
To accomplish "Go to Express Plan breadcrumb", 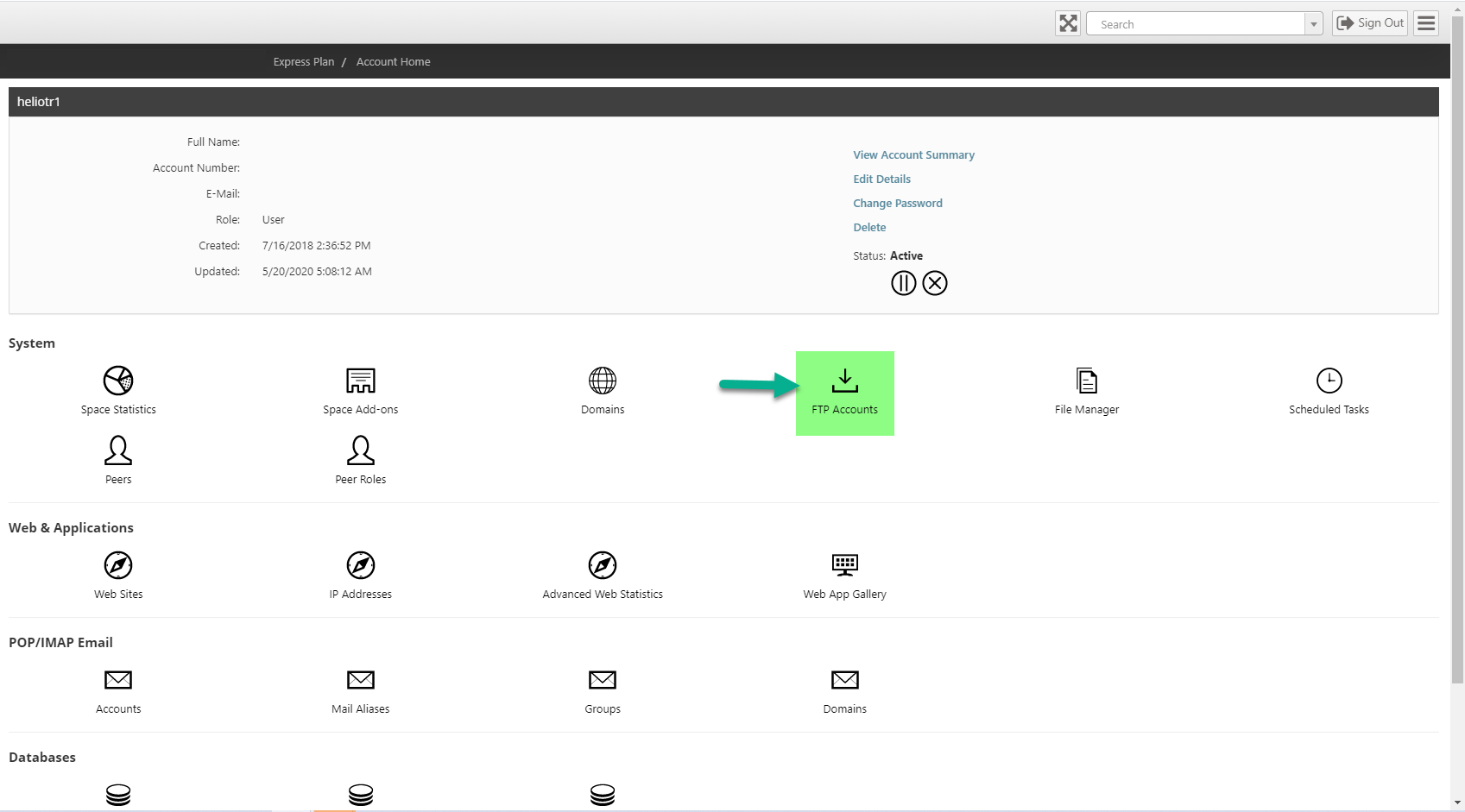I will [304, 62].
